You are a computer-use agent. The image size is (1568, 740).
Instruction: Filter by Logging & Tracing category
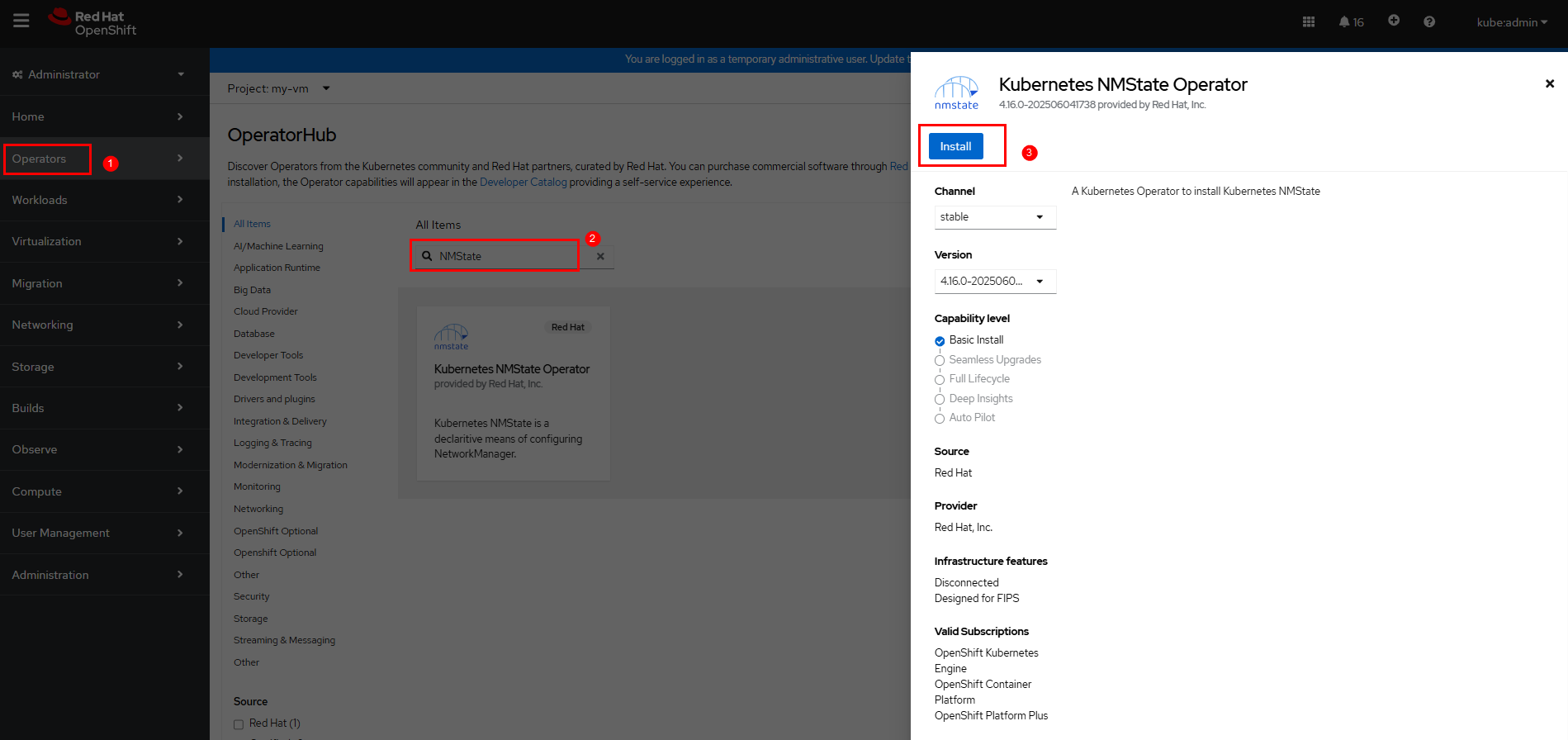272,443
